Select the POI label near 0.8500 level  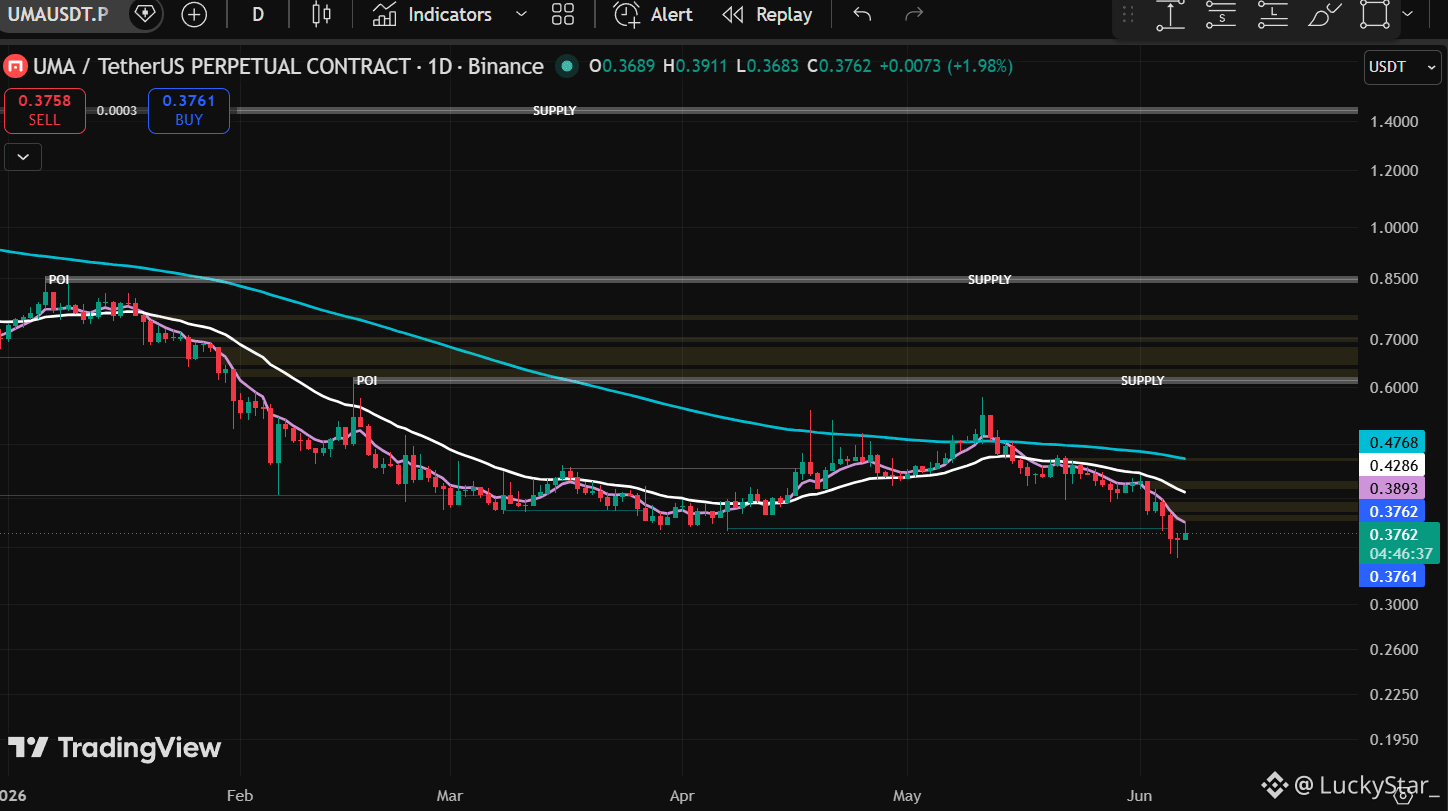59,280
